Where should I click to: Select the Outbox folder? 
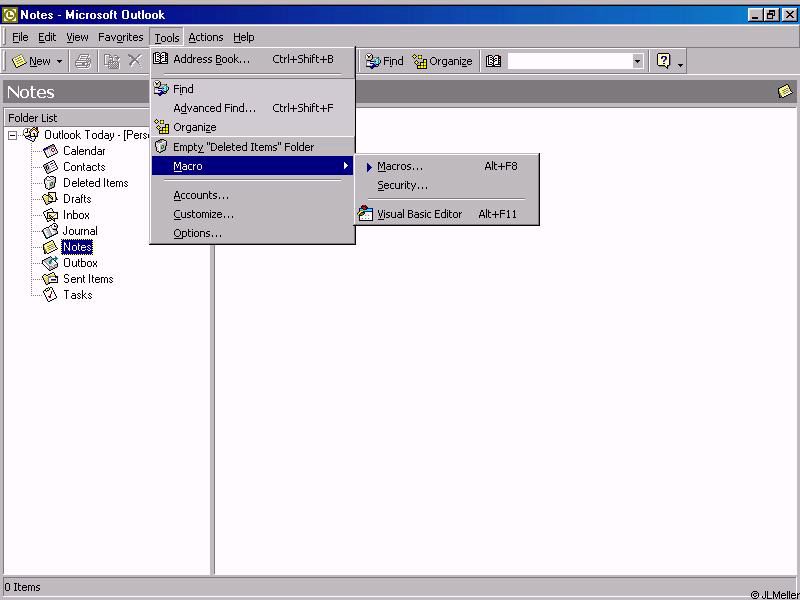[80, 263]
